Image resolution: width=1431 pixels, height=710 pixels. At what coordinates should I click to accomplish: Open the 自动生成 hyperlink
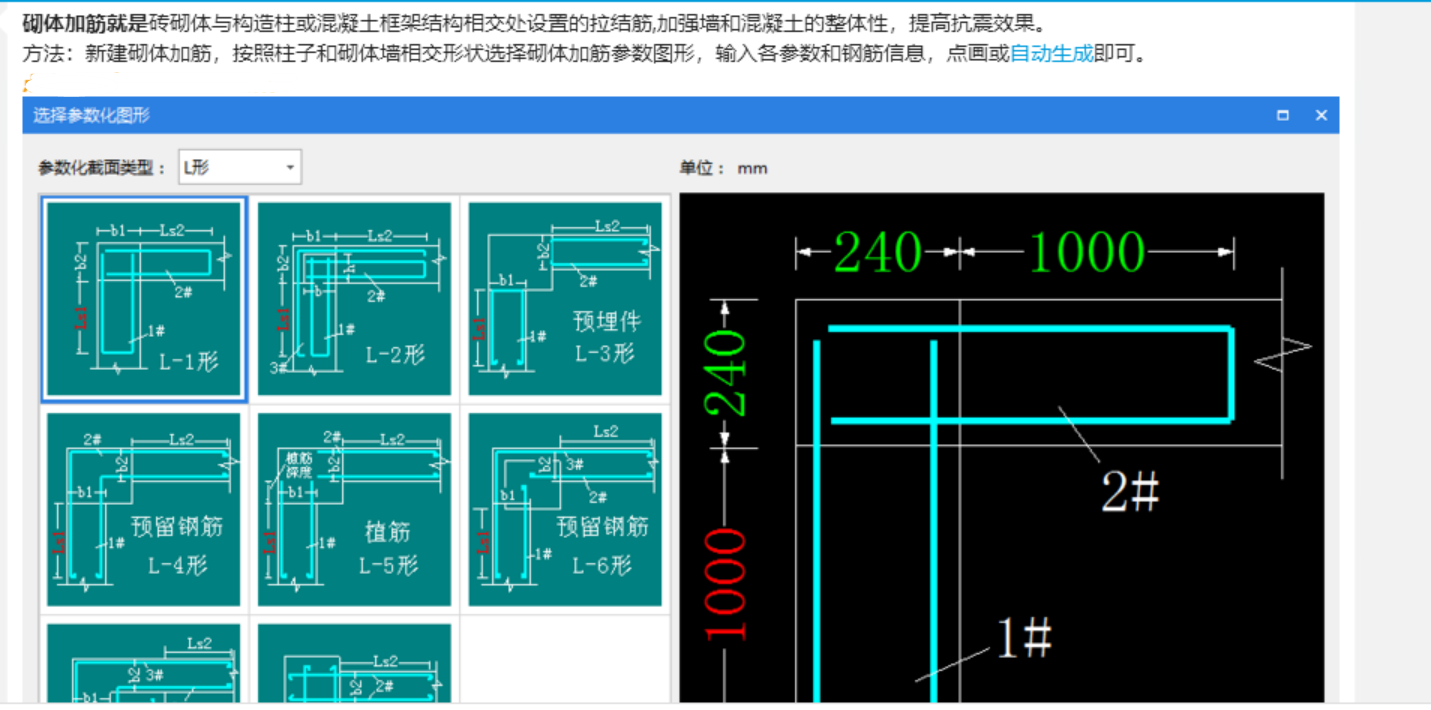[x=1052, y=54]
